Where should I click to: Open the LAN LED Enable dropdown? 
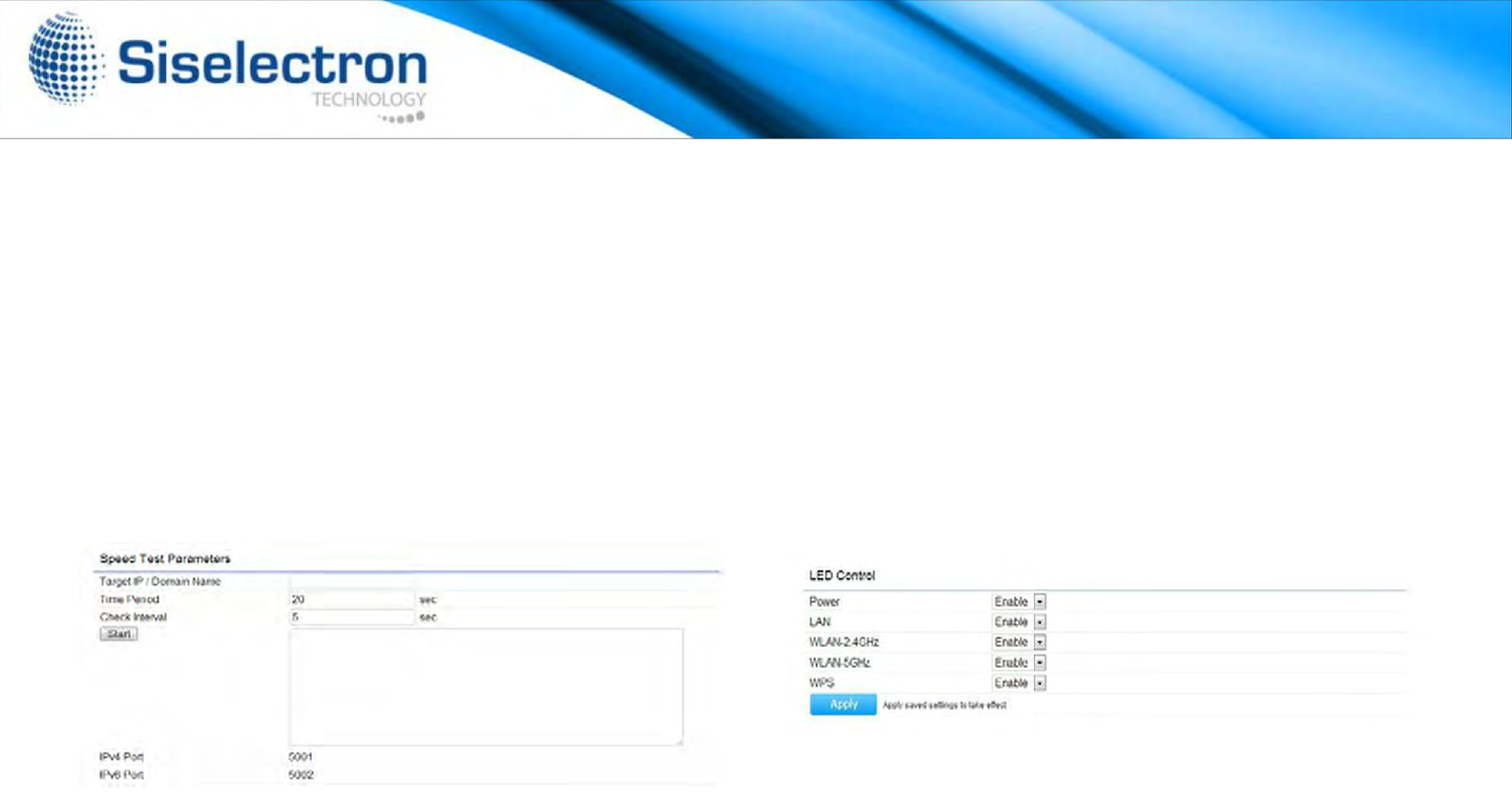pyautogui.click(x=1019, y=622)
